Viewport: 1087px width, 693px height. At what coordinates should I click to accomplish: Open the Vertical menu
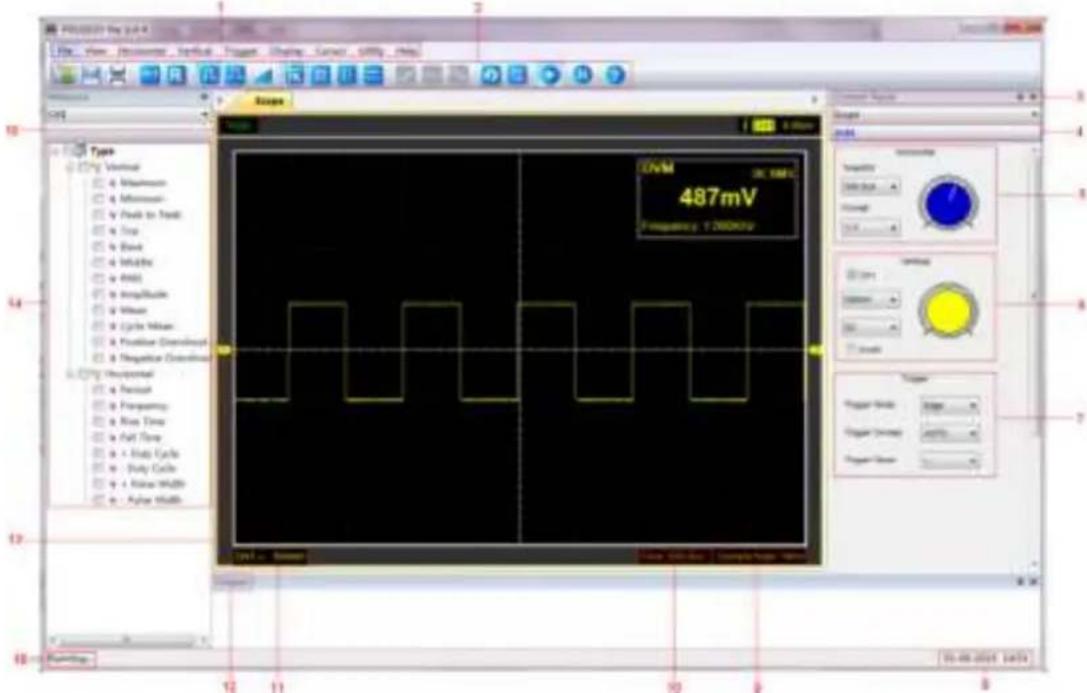[194, 51]
